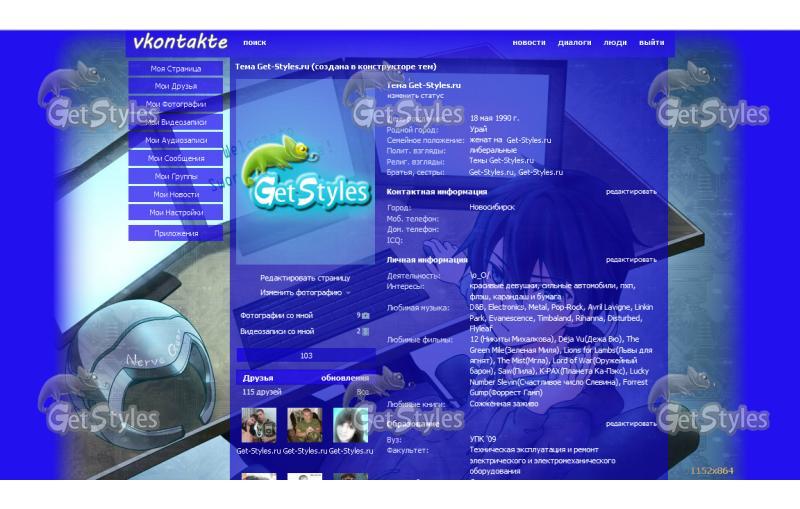Click the video icon beside Видеозаписи со мной
Screen dimensions: 800x509
coord(365,331)
